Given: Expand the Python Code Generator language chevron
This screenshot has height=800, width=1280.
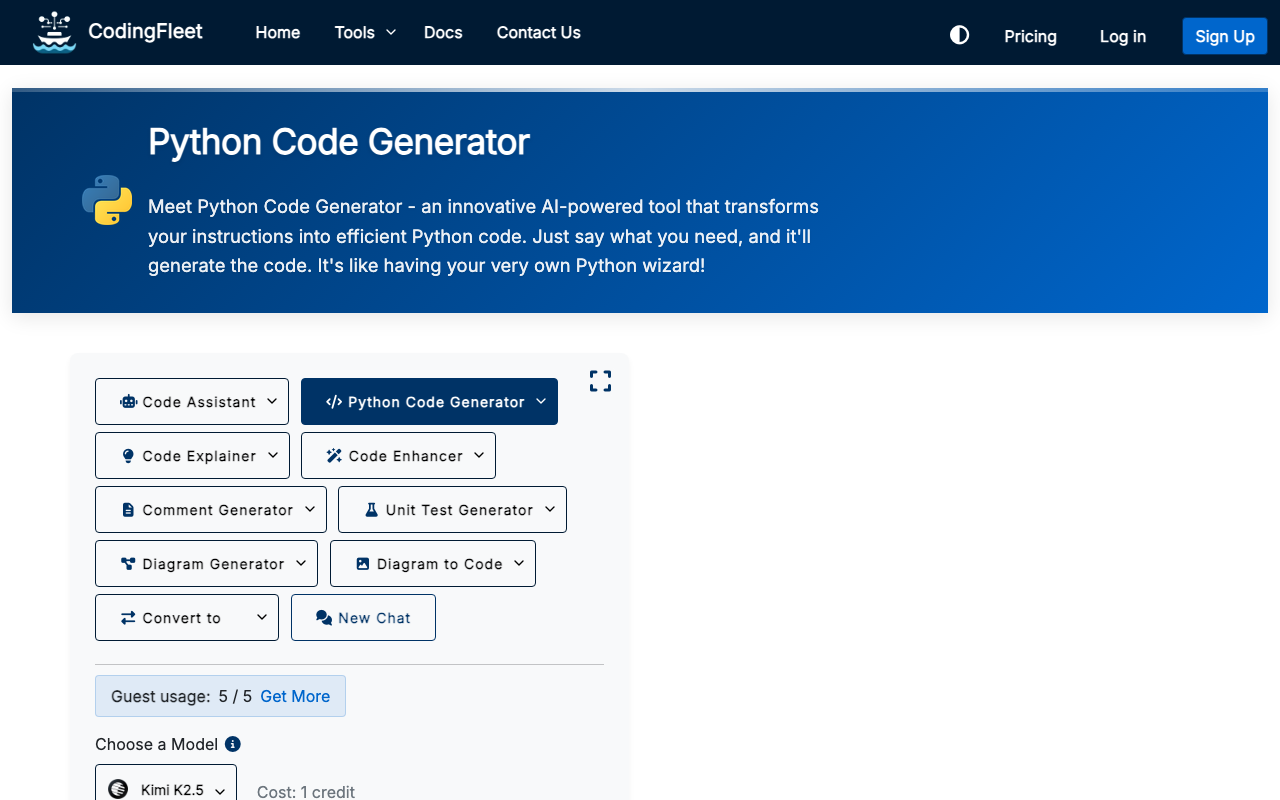Looking at the screenshot, I should (x=541, y=402).
